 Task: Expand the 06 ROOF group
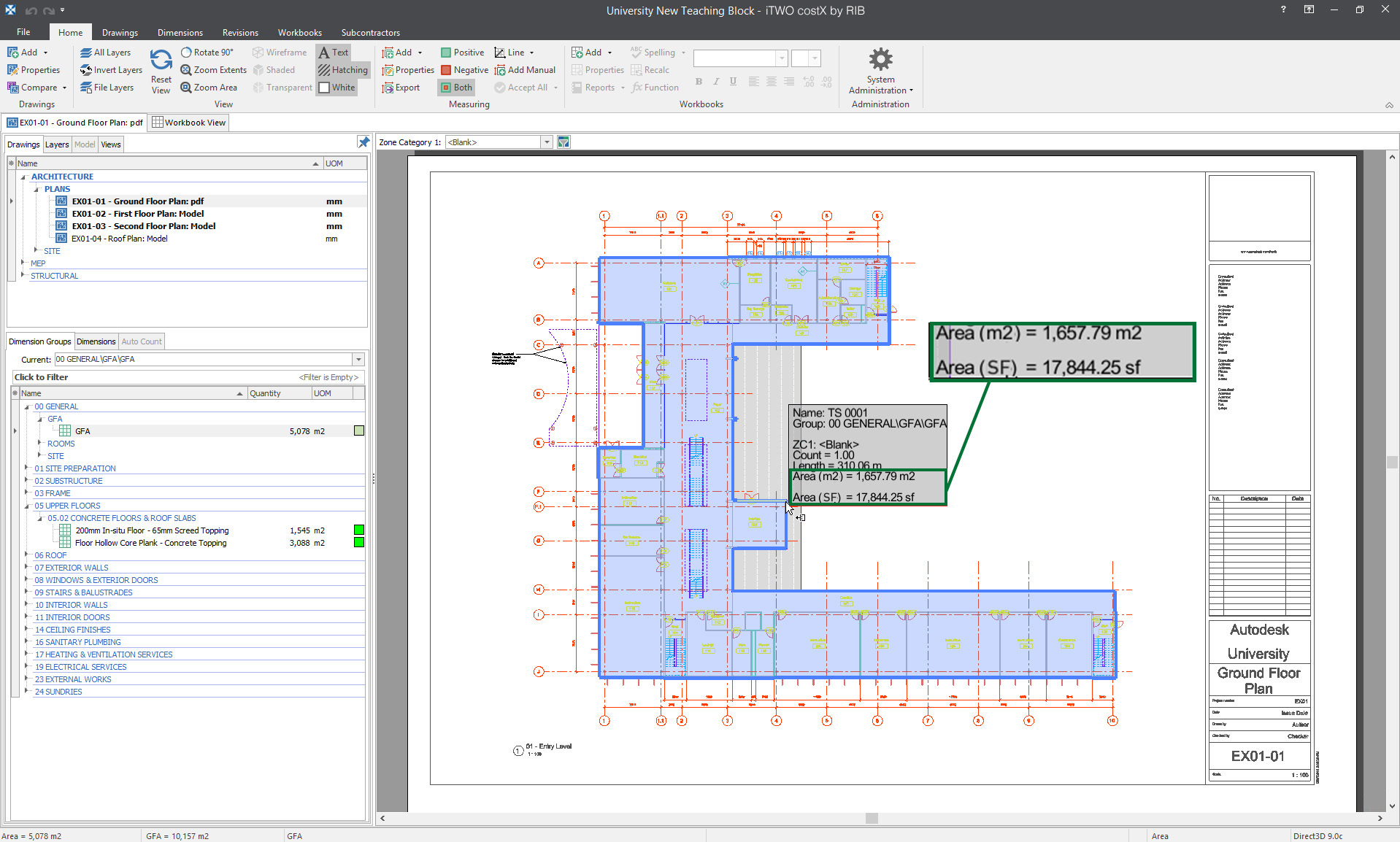click(x=28, y=555)
